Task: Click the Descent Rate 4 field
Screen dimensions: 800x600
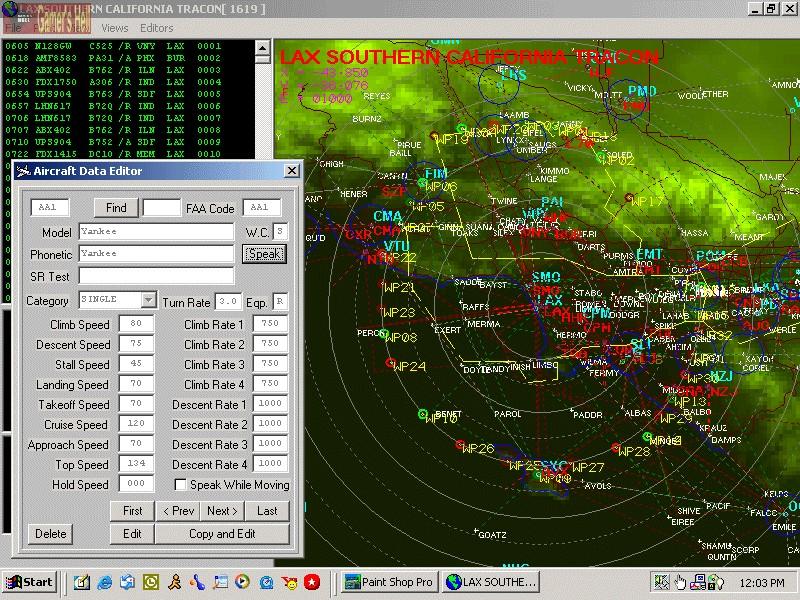Action: [x=270, y=463]
